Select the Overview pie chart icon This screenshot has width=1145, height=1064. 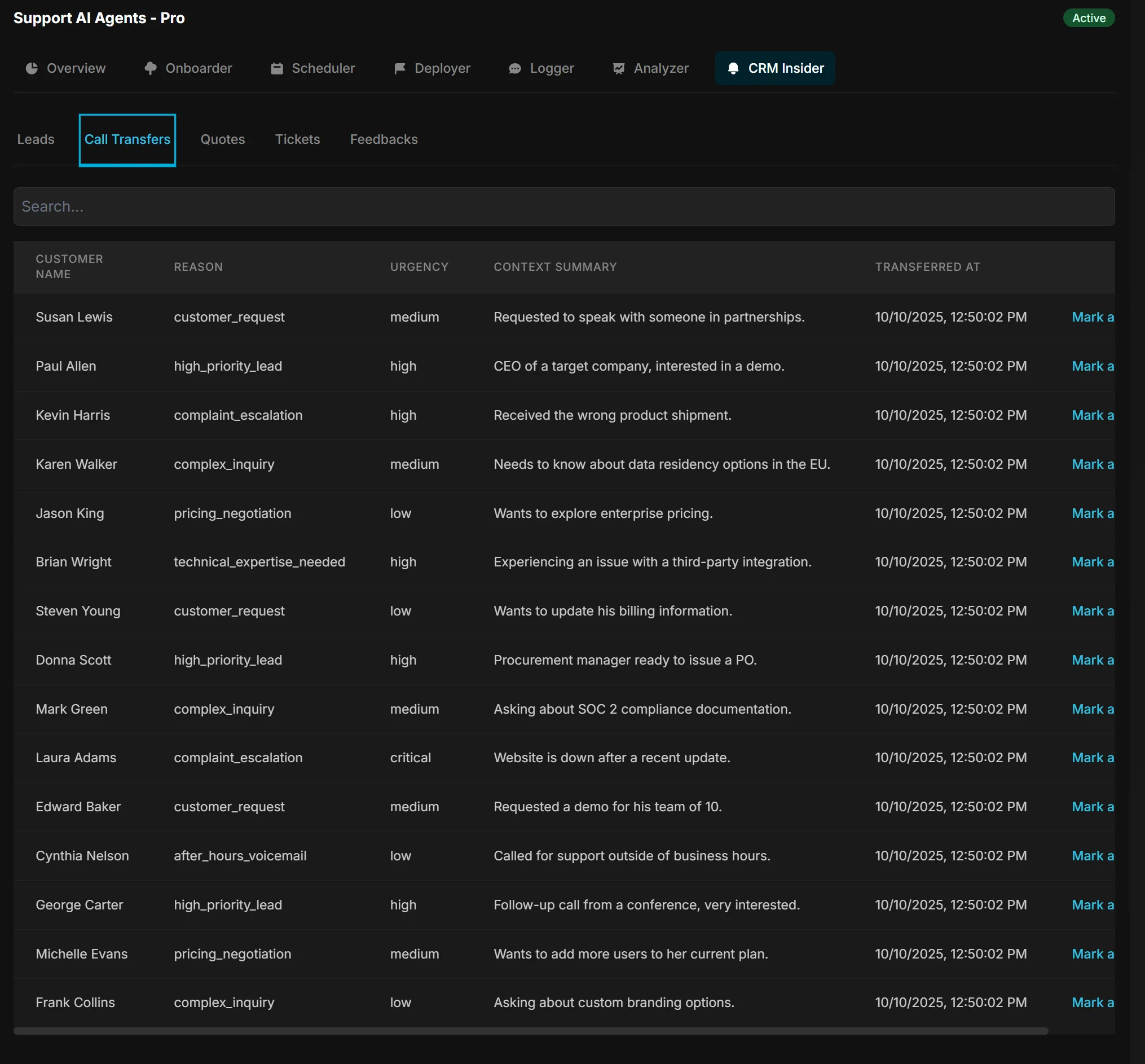(x=32, y=68)
